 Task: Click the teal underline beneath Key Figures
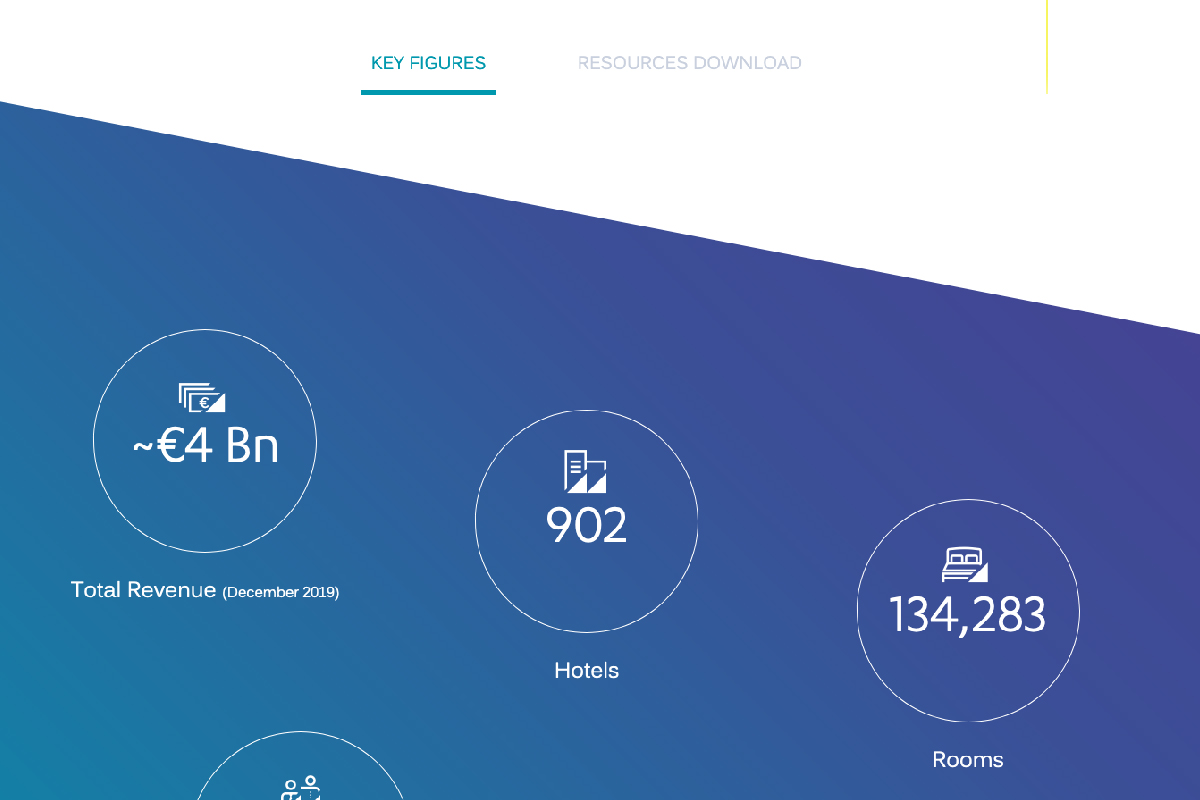coord(428,92)
